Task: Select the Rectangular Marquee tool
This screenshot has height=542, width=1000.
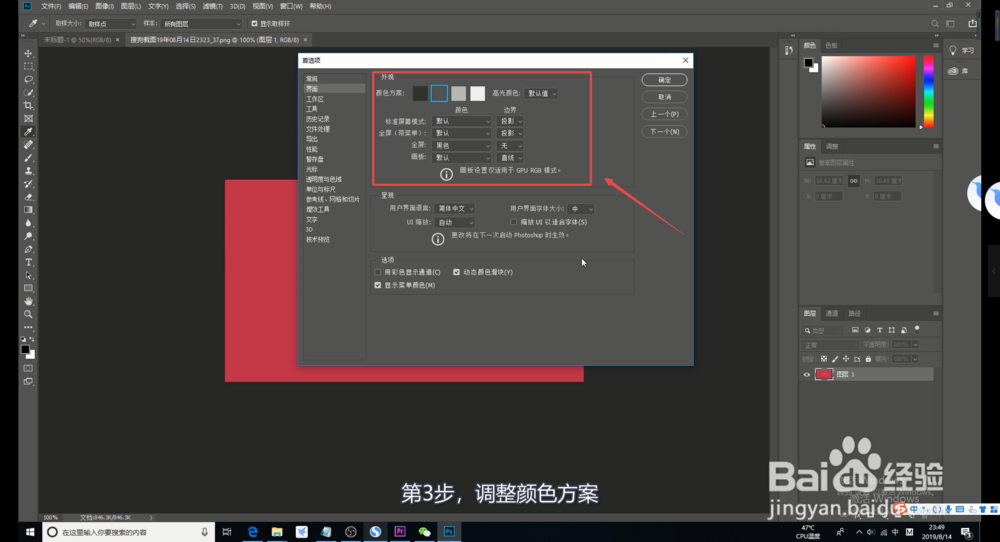Action: [28, 66]
